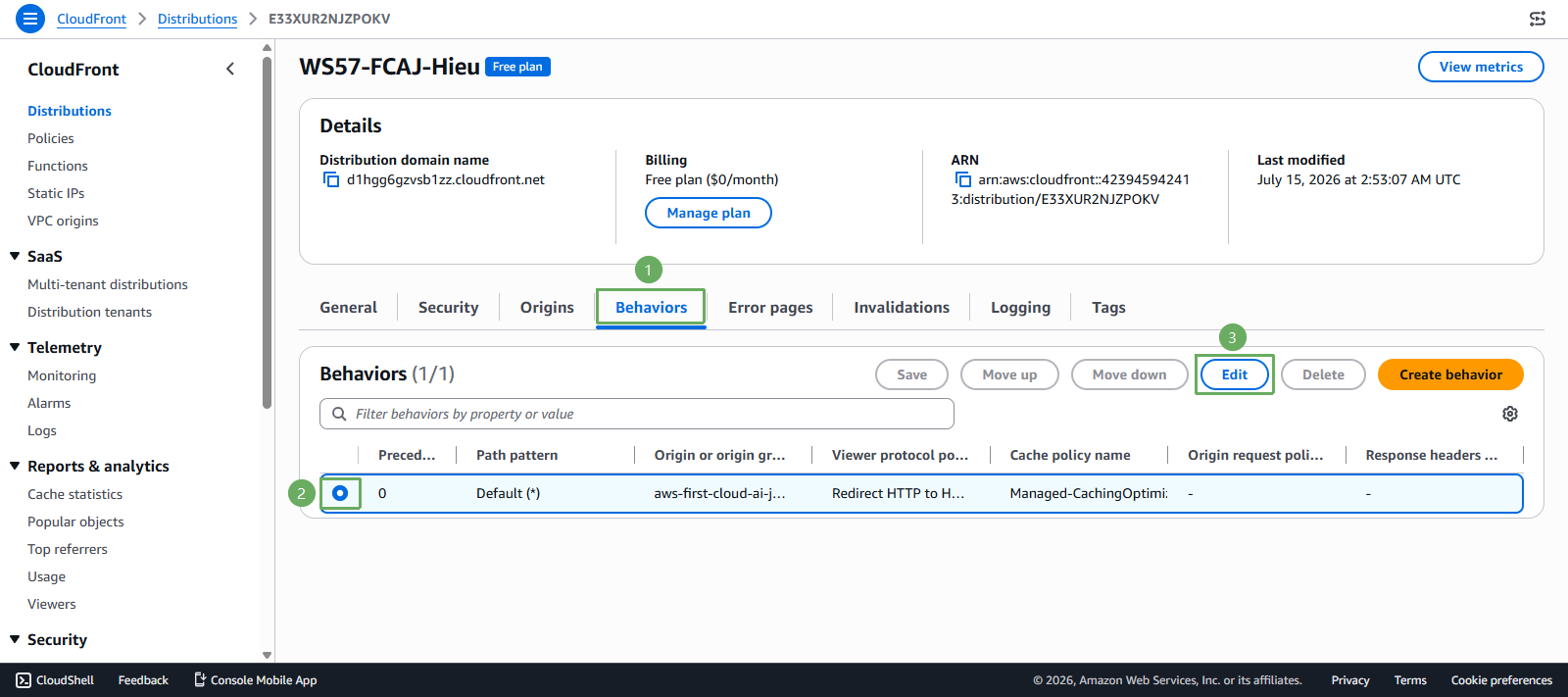Click the Move up button
Image resolution: width=1568 pixels, height=697 pixels.
tap(1009, 374)
